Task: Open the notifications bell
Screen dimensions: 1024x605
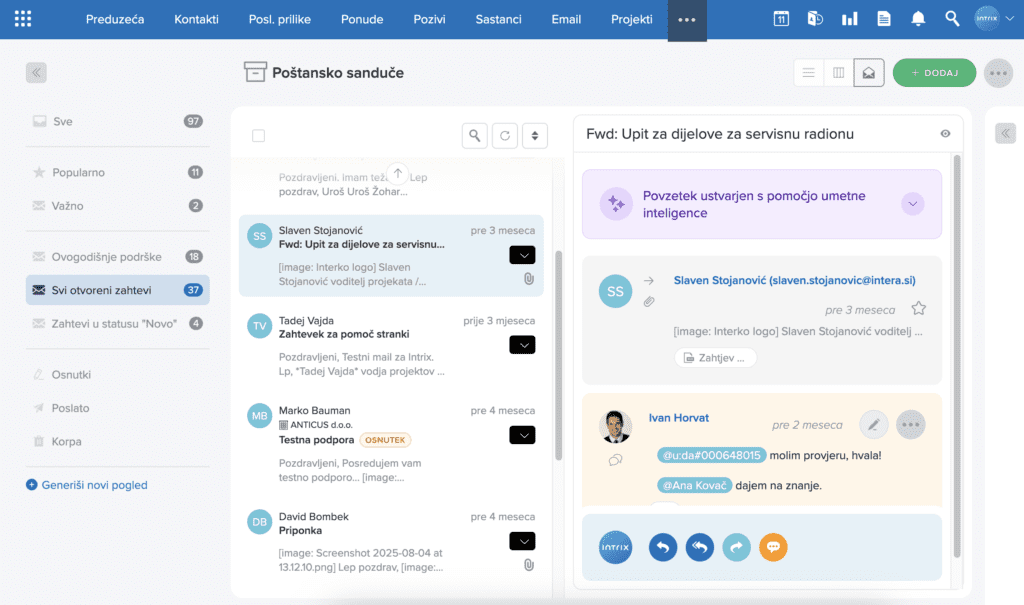Action: point(918,19)
